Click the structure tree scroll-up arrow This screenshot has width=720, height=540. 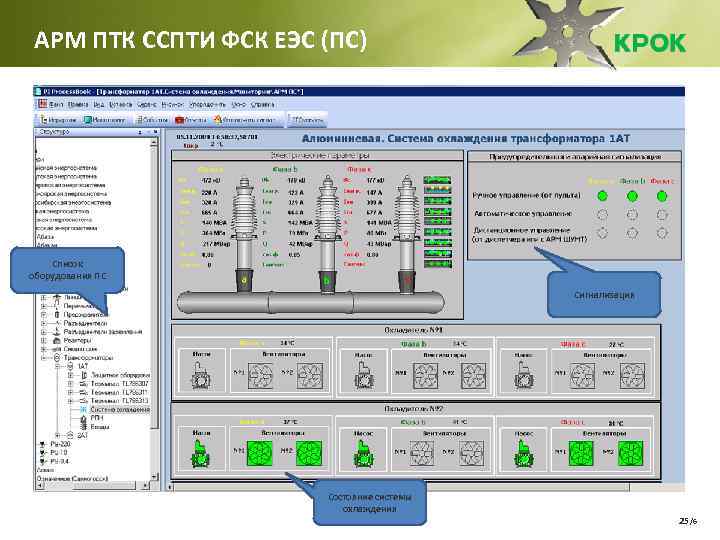[x=154, y=142]
